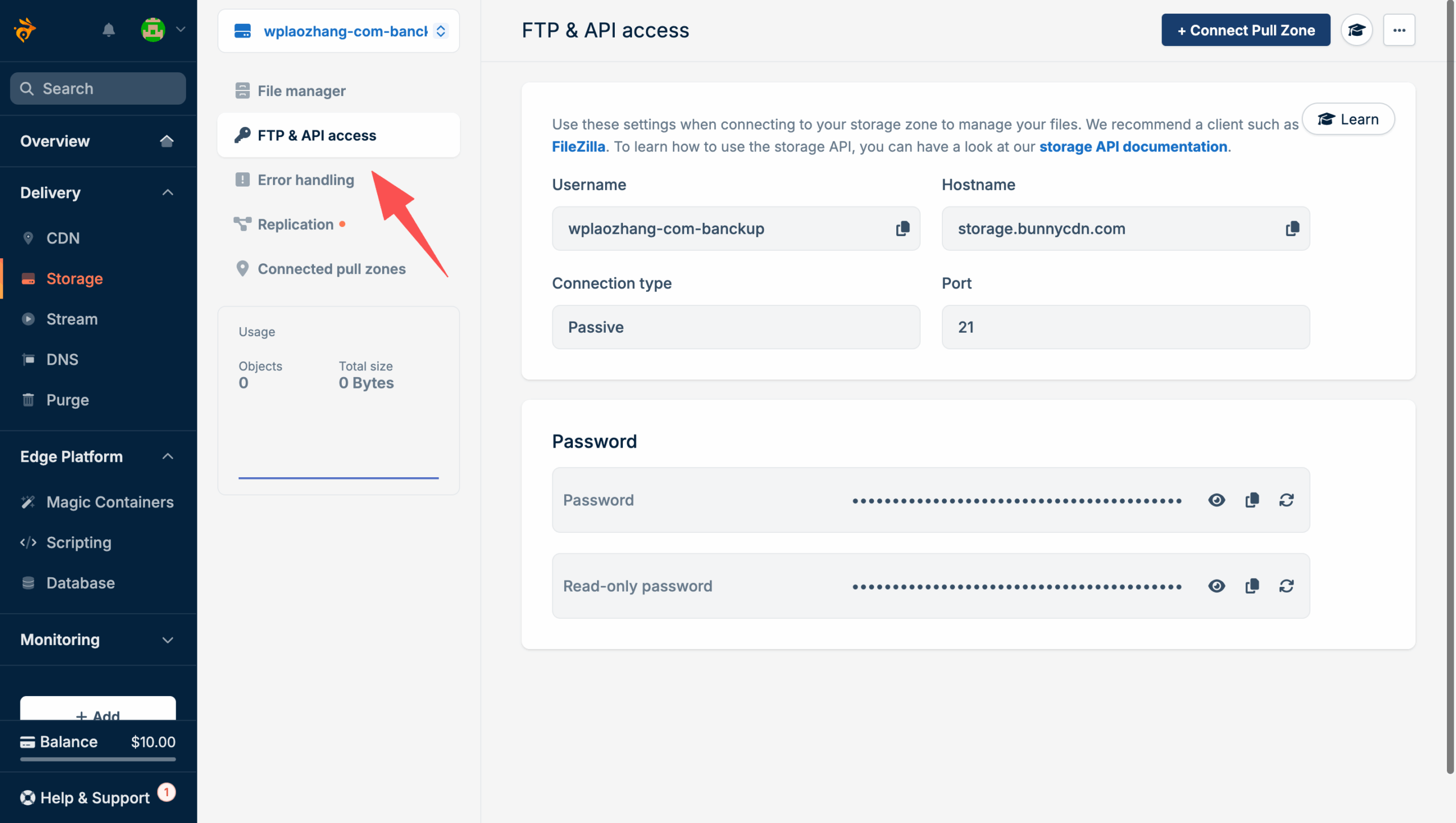
Task: Copy the Hostname storage.bunnycdn.com
Action: [1292, 229]
